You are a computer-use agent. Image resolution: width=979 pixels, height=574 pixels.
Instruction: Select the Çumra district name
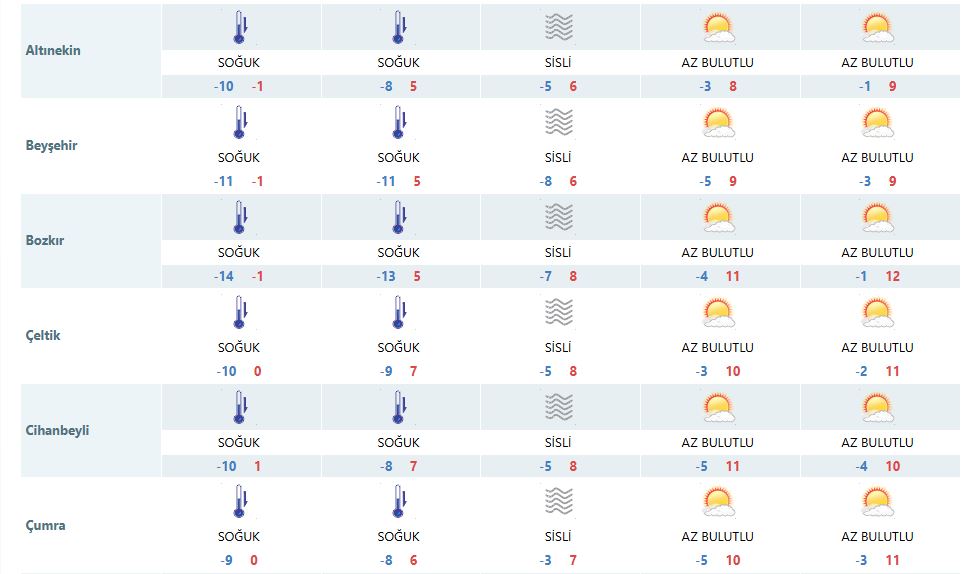45,525
